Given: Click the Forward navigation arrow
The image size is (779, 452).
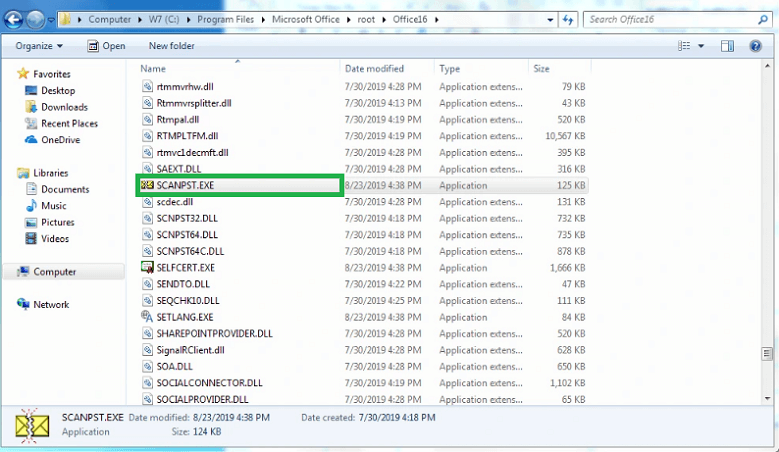Looking at the screenshot, I should [35, 19].
